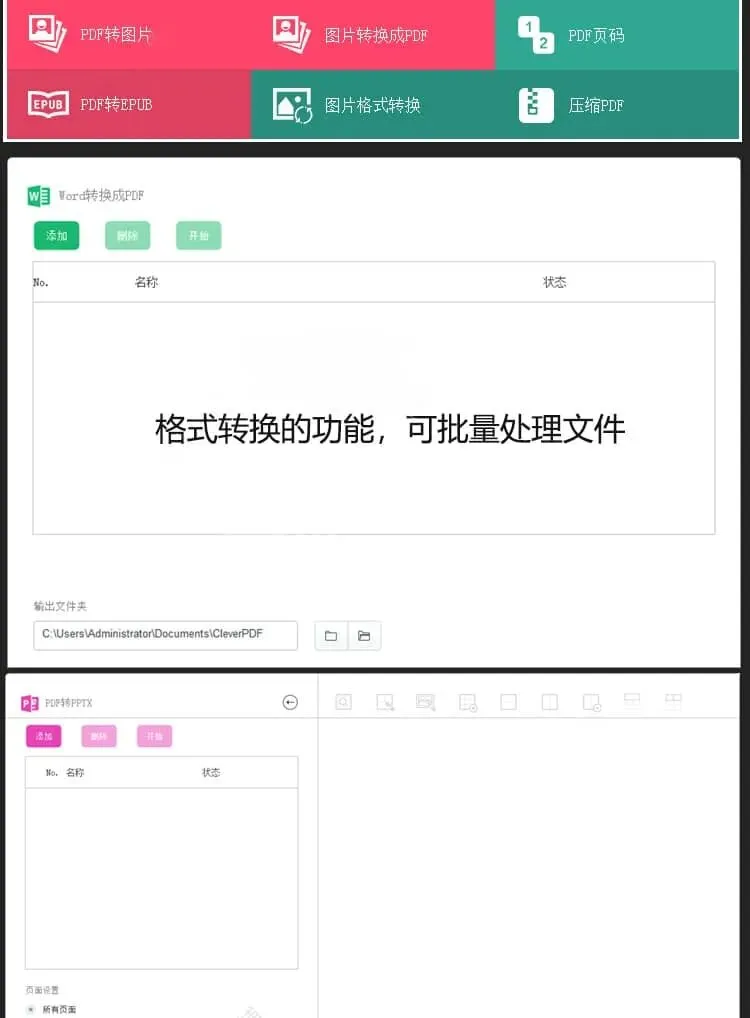Click the two-column split icon in preview toolbar
750x1018 pixels.
coord(550,702)
